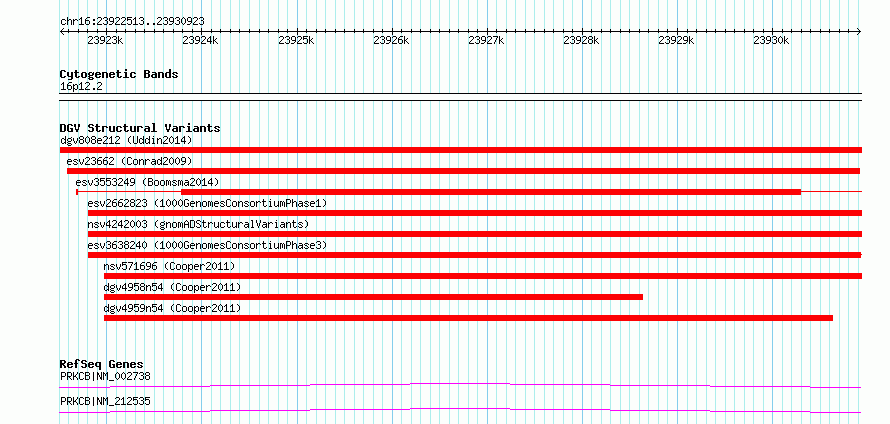Open variant esv23662 (Conrad2009) label
This screenshot has width=890, height=424.
pos(129,162)
